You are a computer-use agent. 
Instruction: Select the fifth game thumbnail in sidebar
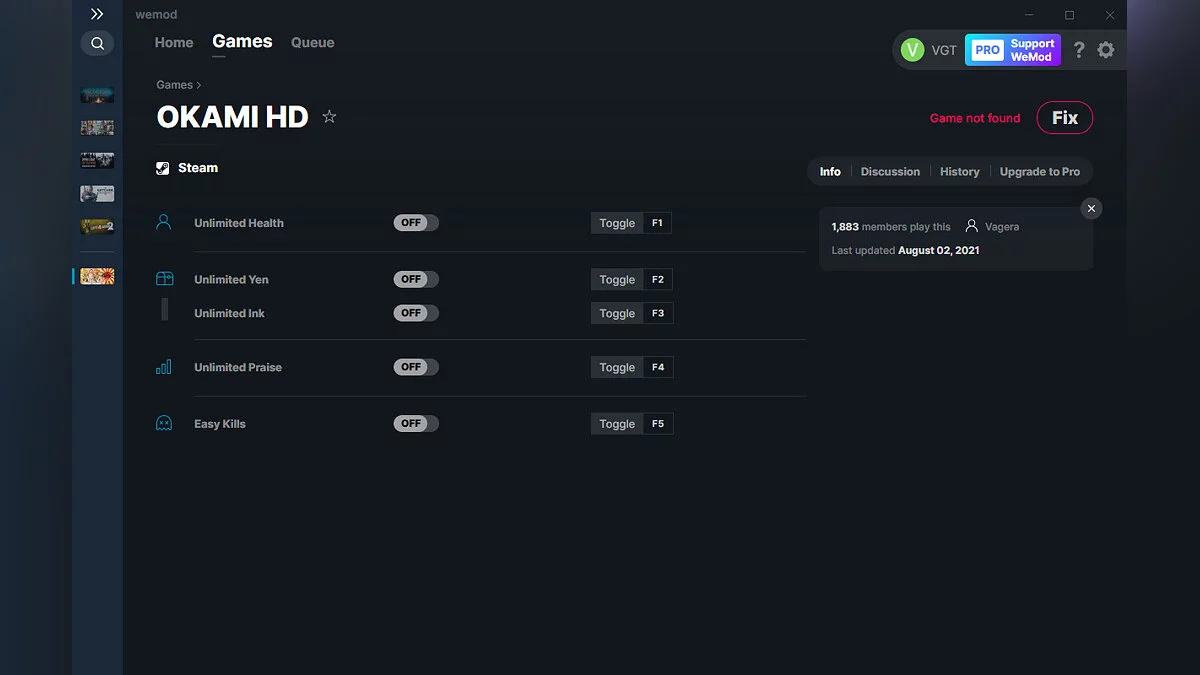(97, 227)
